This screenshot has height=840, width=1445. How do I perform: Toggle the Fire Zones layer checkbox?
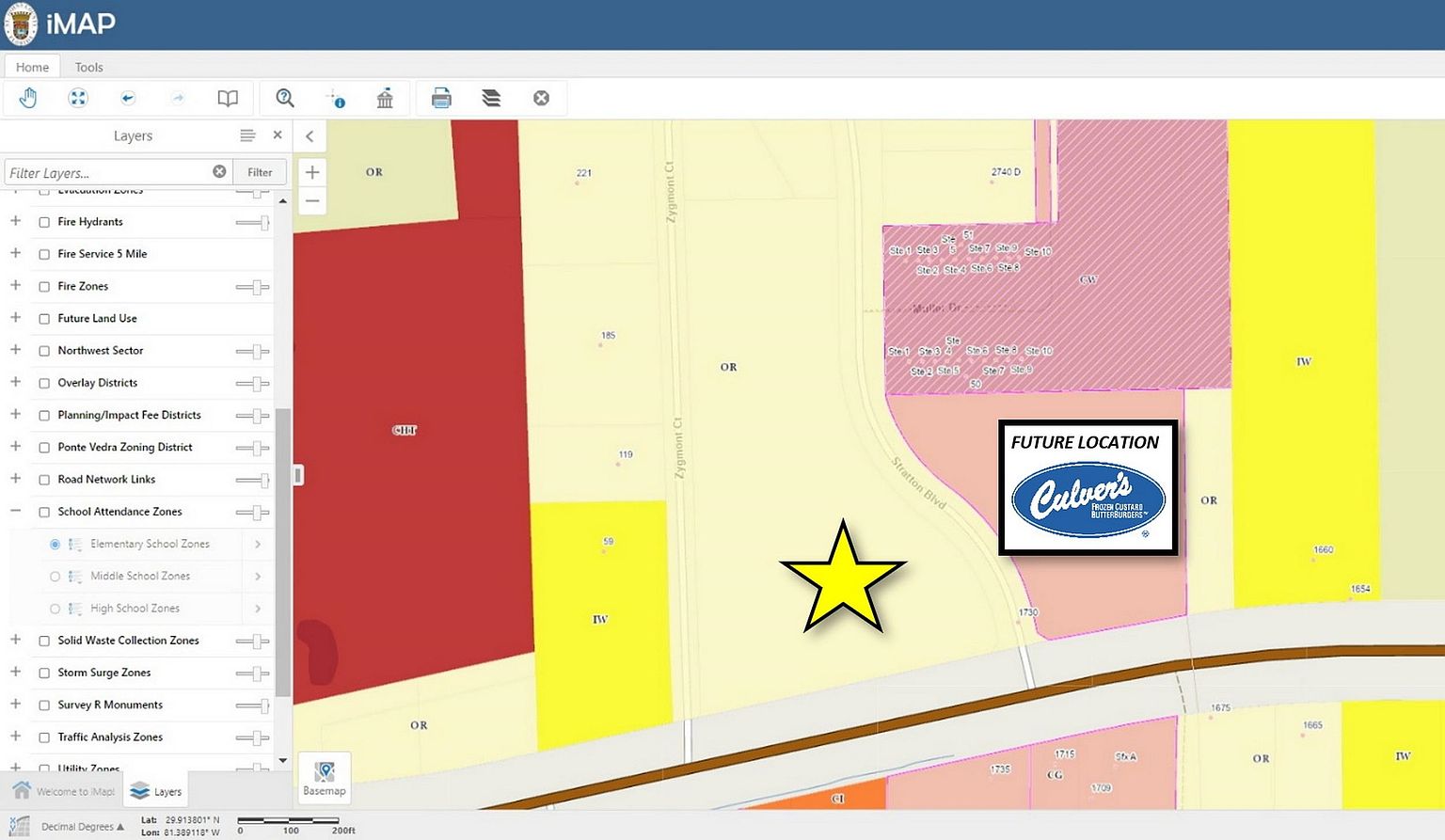tap(44, 287)
